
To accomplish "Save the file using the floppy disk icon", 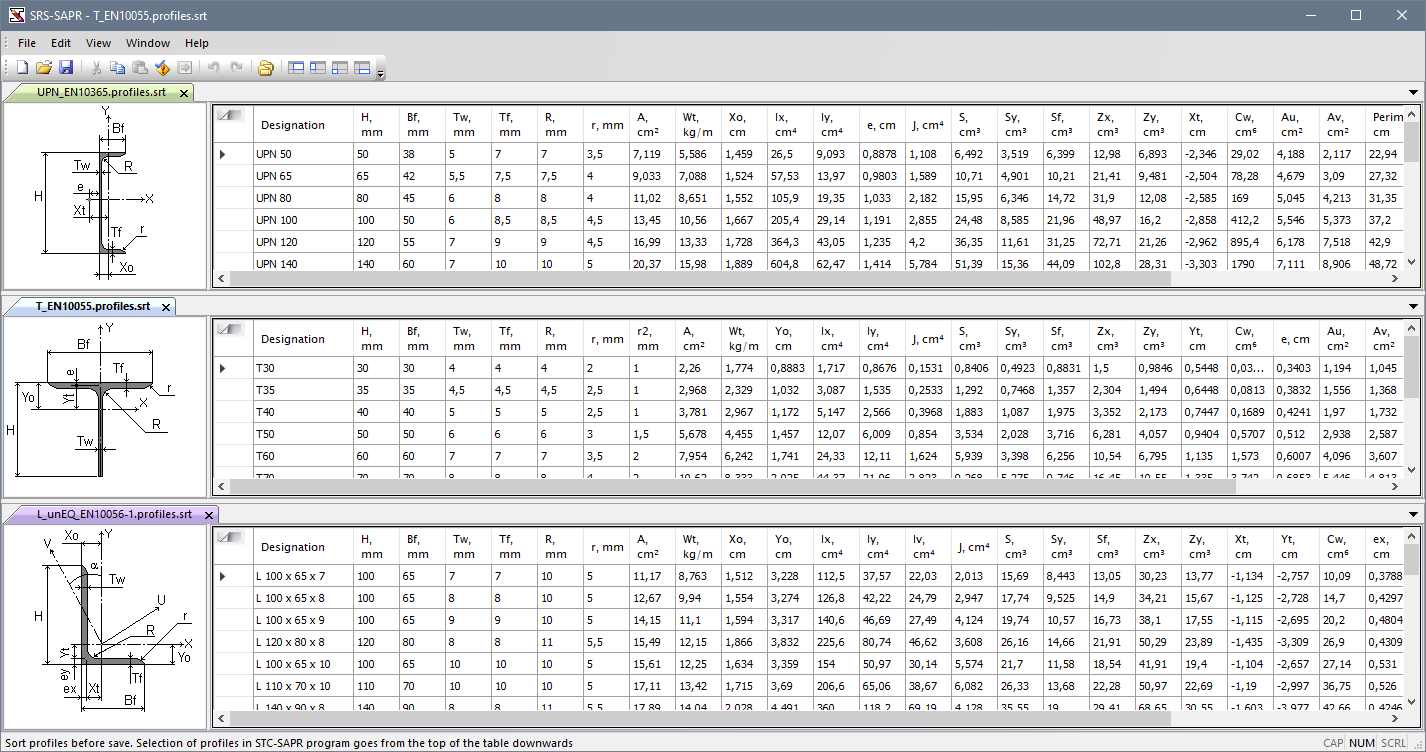I will pos(66,68).
